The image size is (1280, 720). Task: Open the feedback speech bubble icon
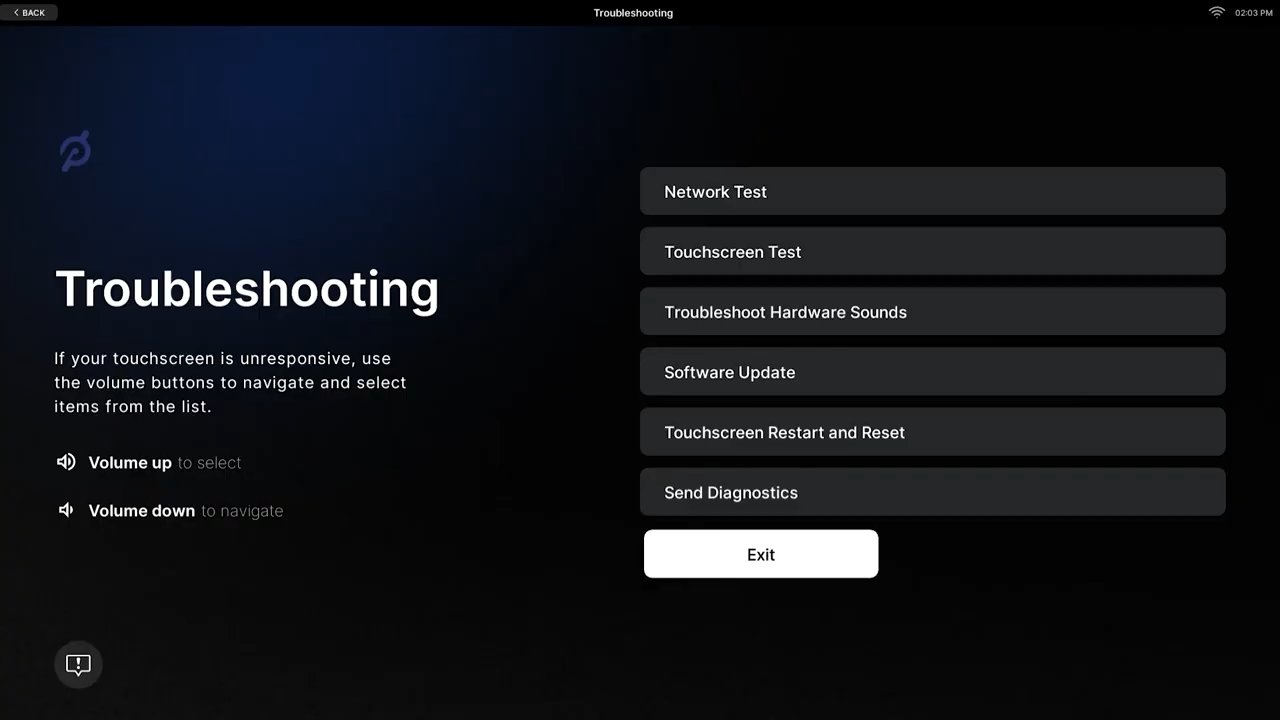[78, 664]
